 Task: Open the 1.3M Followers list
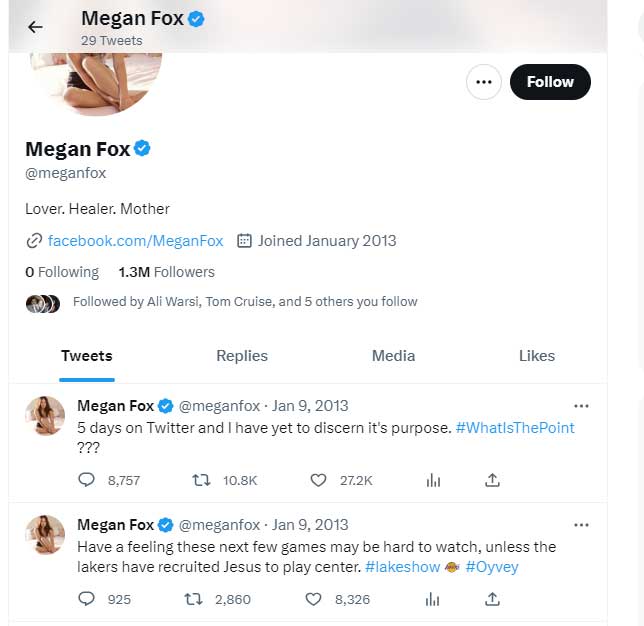point(166,272)
